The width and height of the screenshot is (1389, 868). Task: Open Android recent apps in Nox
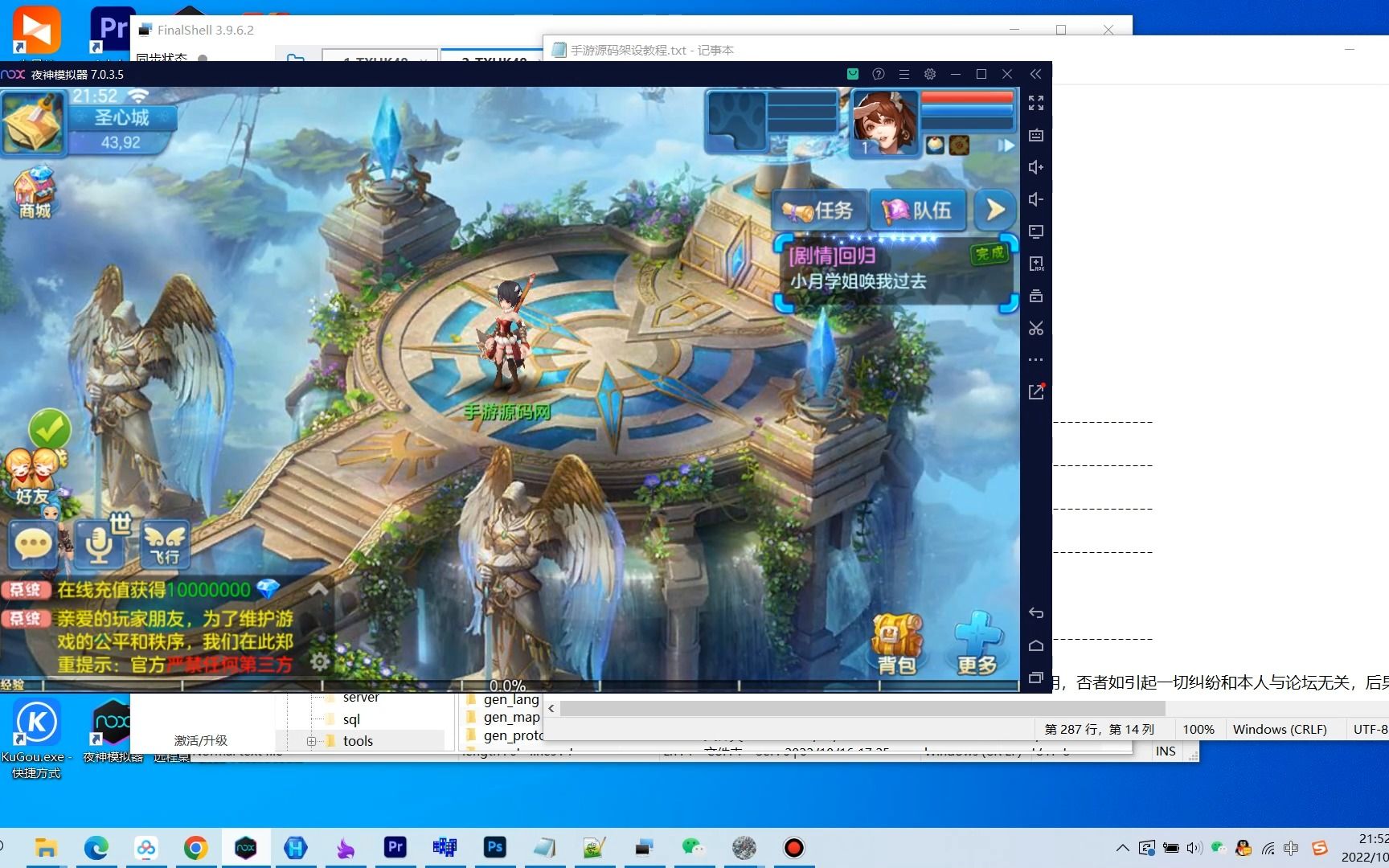click(x=1036, y=678)
